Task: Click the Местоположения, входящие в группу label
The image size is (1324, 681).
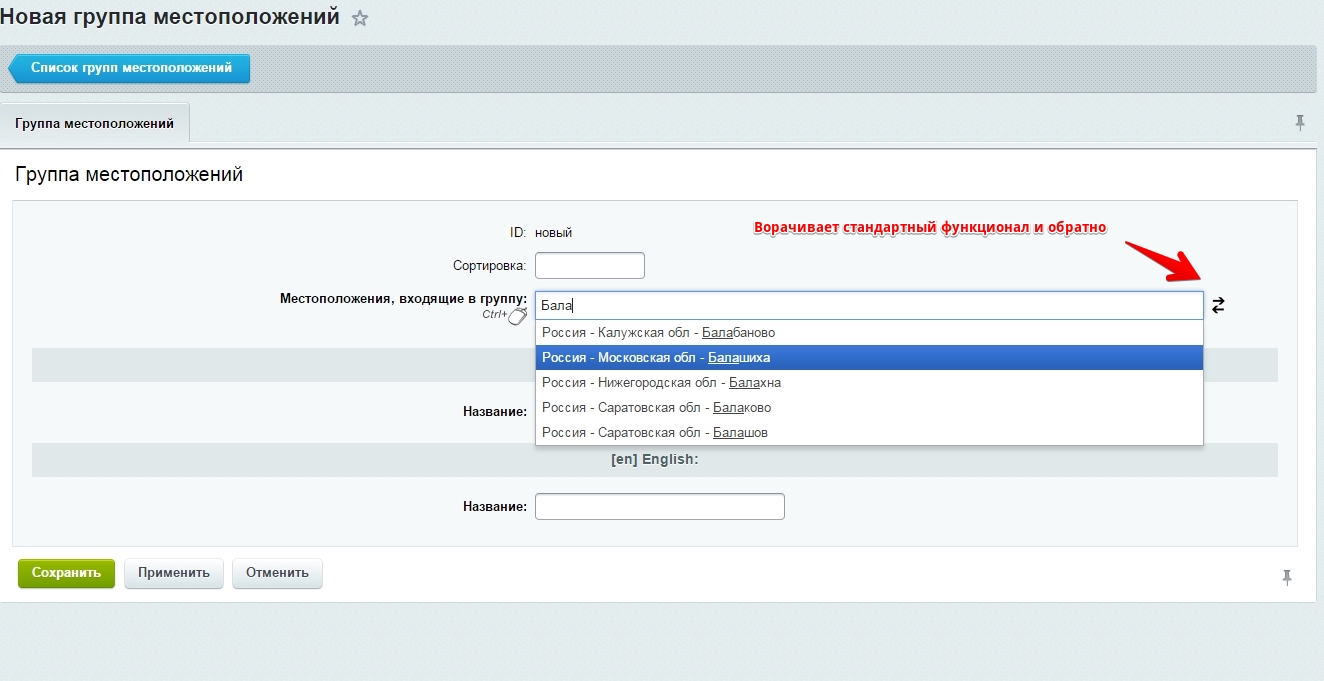Action: click(403, 298)
